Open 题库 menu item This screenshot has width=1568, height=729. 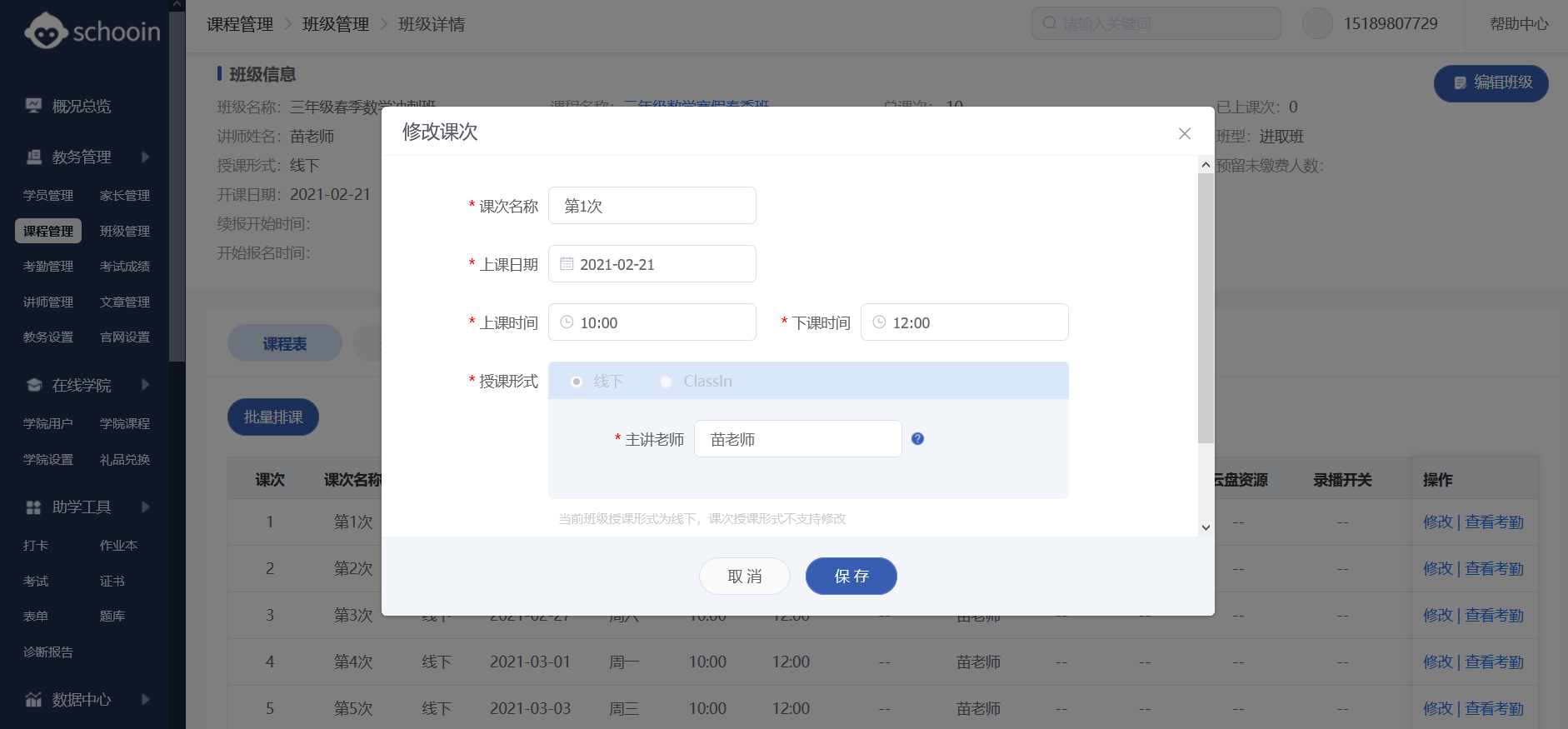[112, 616]
